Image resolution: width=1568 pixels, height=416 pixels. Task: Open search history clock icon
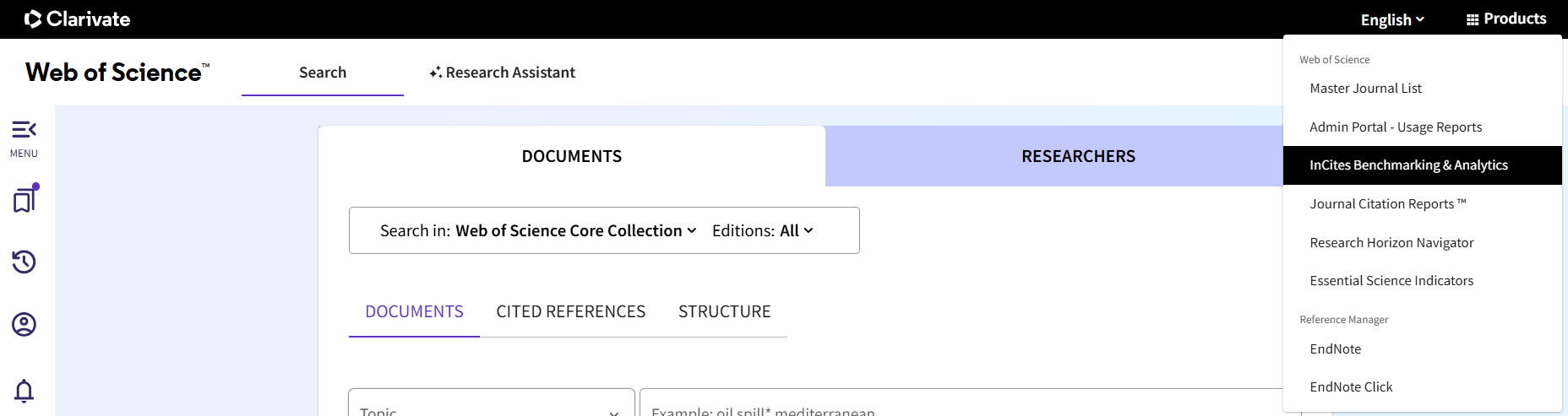tap(24, 262)
